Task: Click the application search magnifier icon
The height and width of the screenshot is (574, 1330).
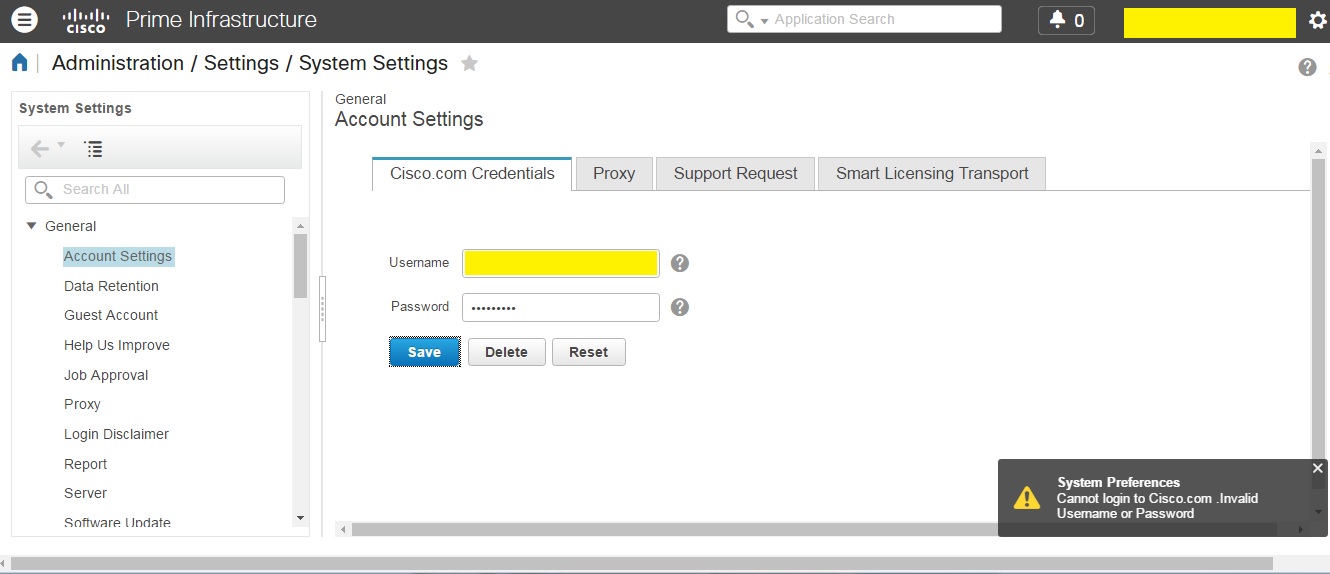Action: 743,19
